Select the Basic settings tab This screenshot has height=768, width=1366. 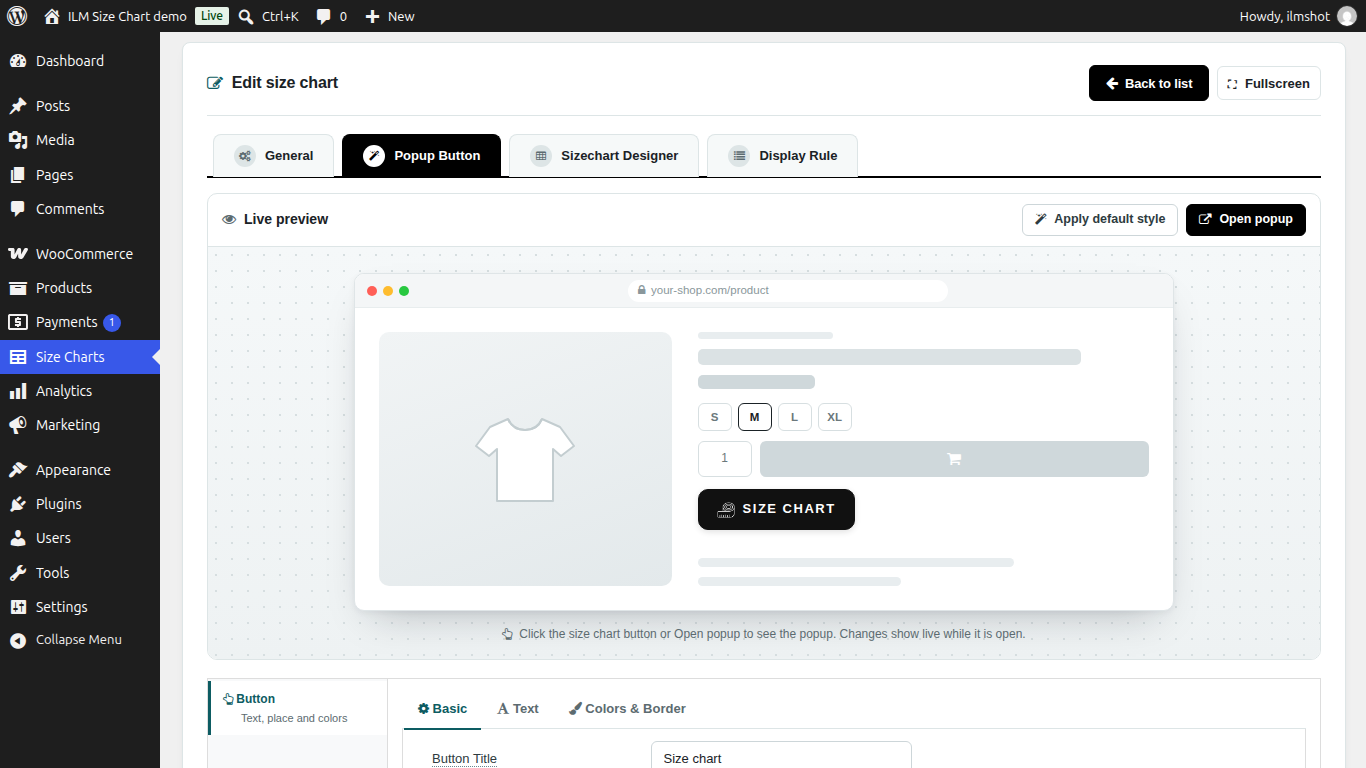pos(442,708)
